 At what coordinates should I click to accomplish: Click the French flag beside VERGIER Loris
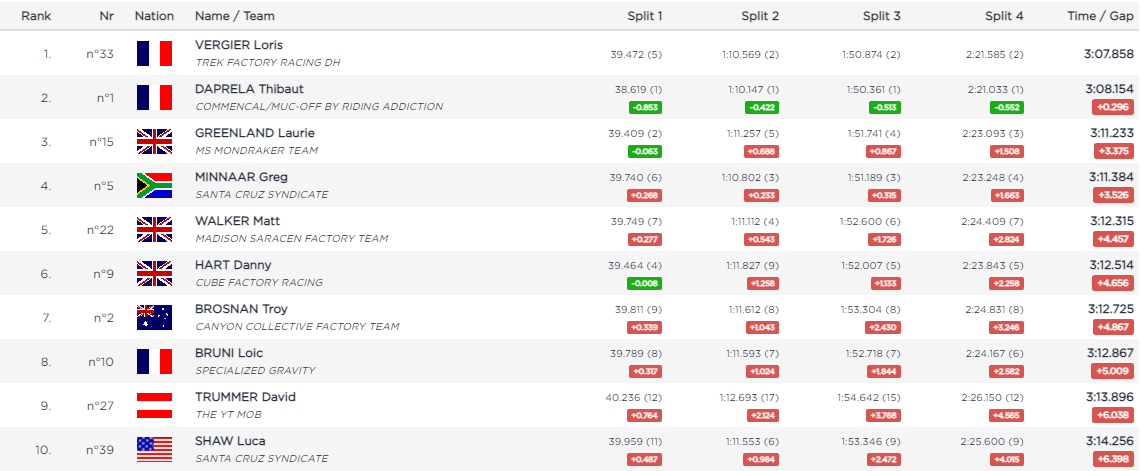(x=154, y=53)
